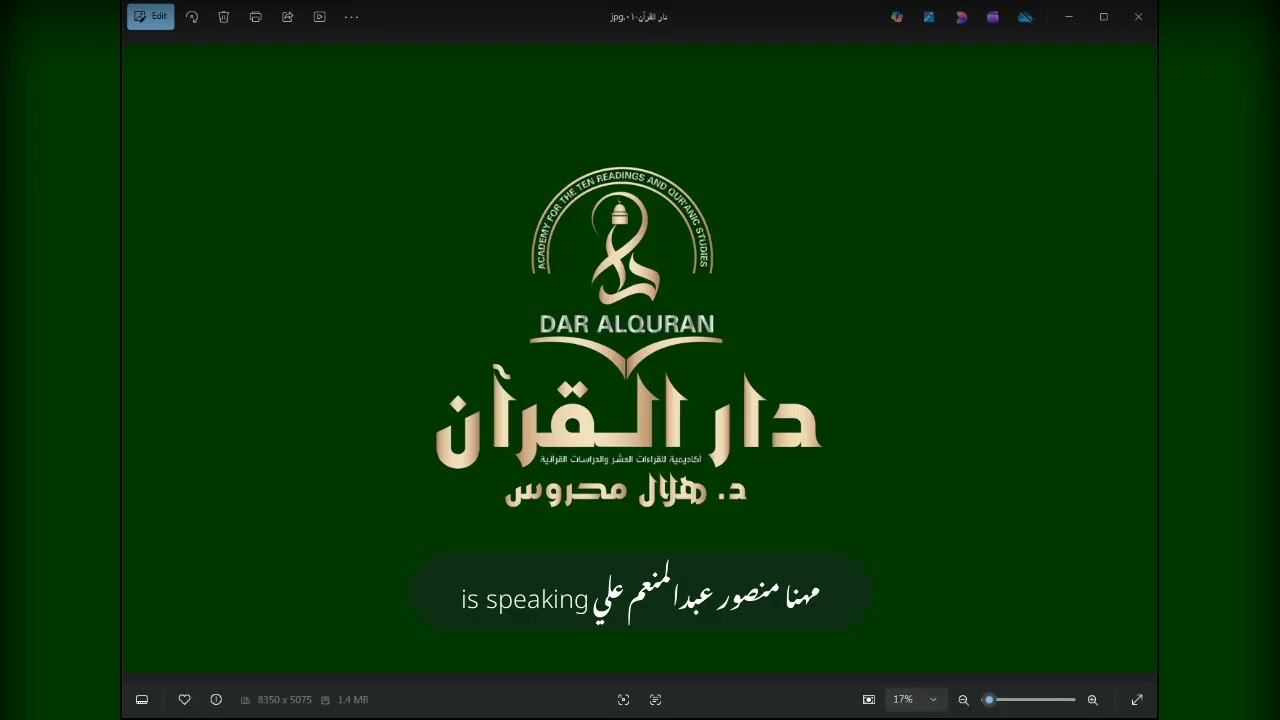Click the zoom slider handle
This screenshot has height=720, width=1280.
click(989, 700)
